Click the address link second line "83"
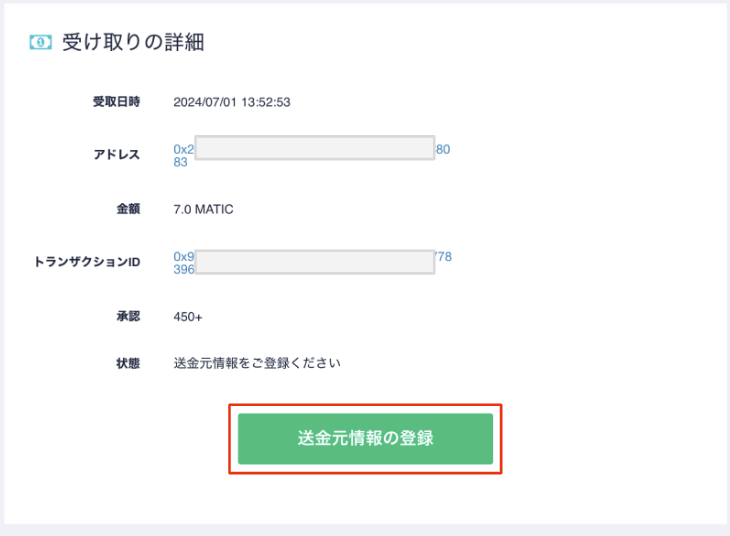This screenshot has height=536, width=730. [180, 162]
